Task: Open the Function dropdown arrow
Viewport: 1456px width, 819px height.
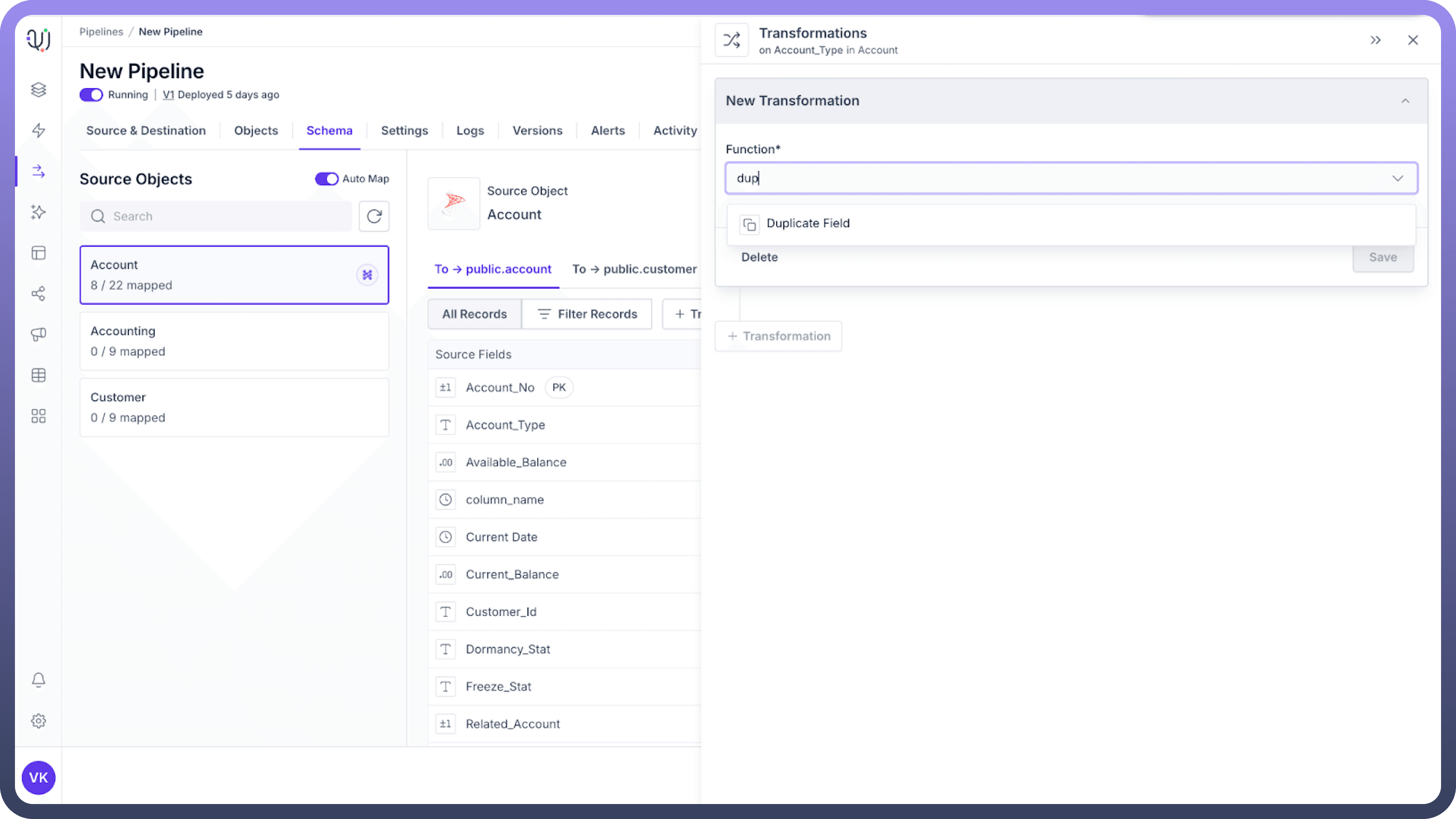Action: tap(1397, 178)
